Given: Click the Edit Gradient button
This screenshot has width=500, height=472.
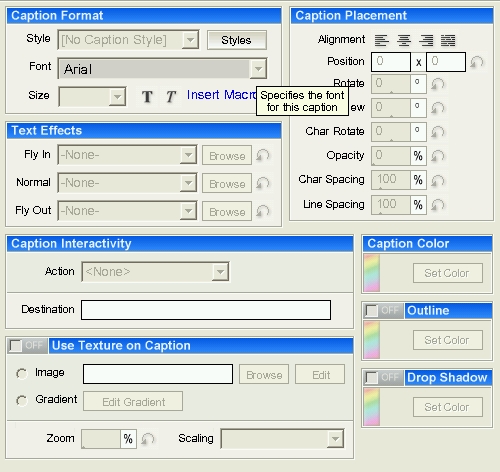Looking at the screenshot, I should tap(133, 401).
